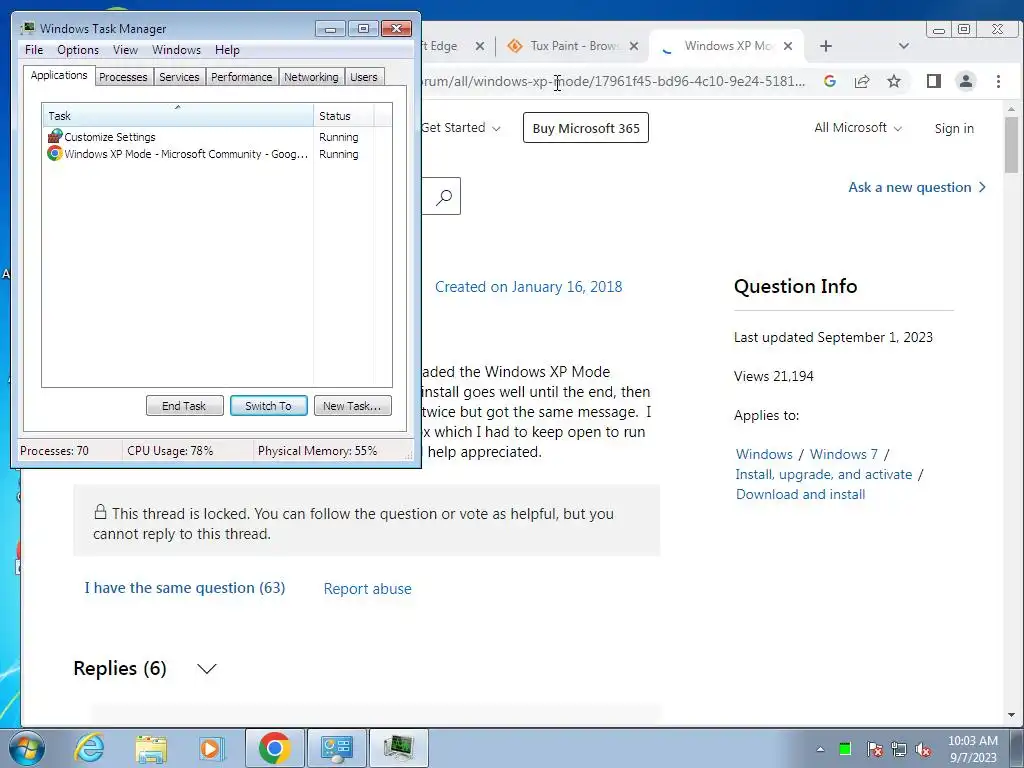Click Switch To button
The height and width of the screenshot is (768, 1024).
268,406
